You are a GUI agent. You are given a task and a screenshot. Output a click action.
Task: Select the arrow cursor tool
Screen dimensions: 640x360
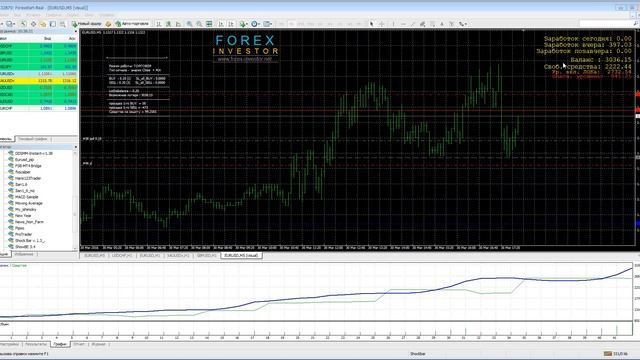coord(371,24)
